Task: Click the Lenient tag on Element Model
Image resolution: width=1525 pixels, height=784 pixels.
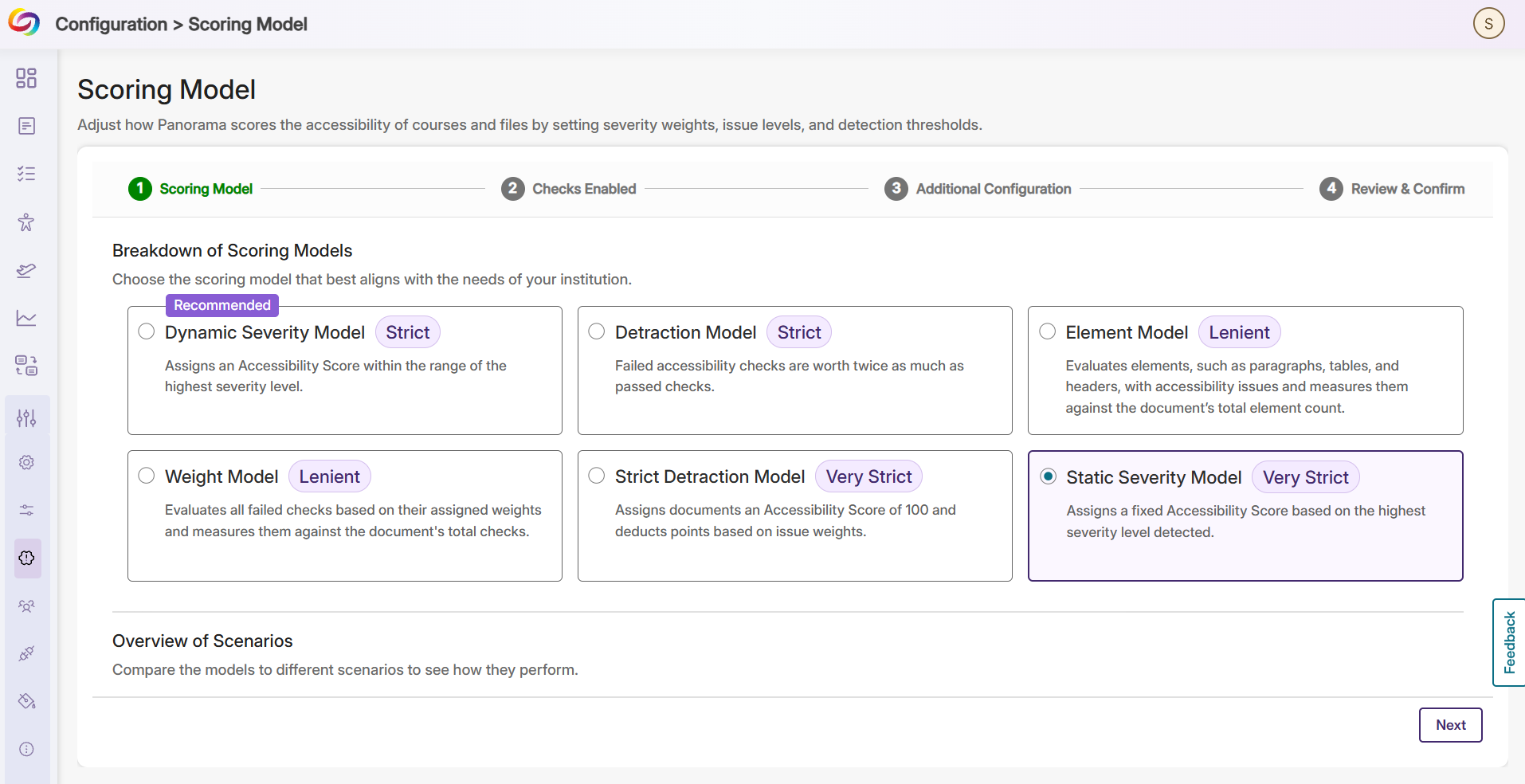Action: click(1240, 332)
